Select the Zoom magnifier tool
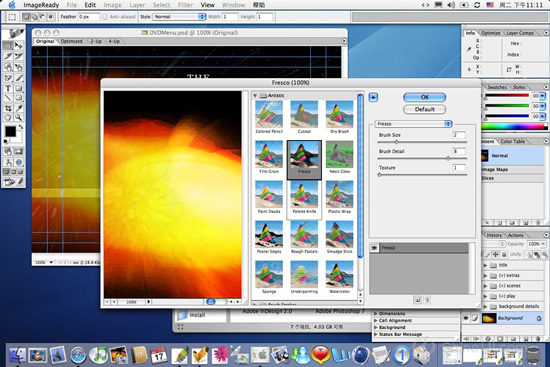This screenshot has height=367, width=550. [19, 118]
